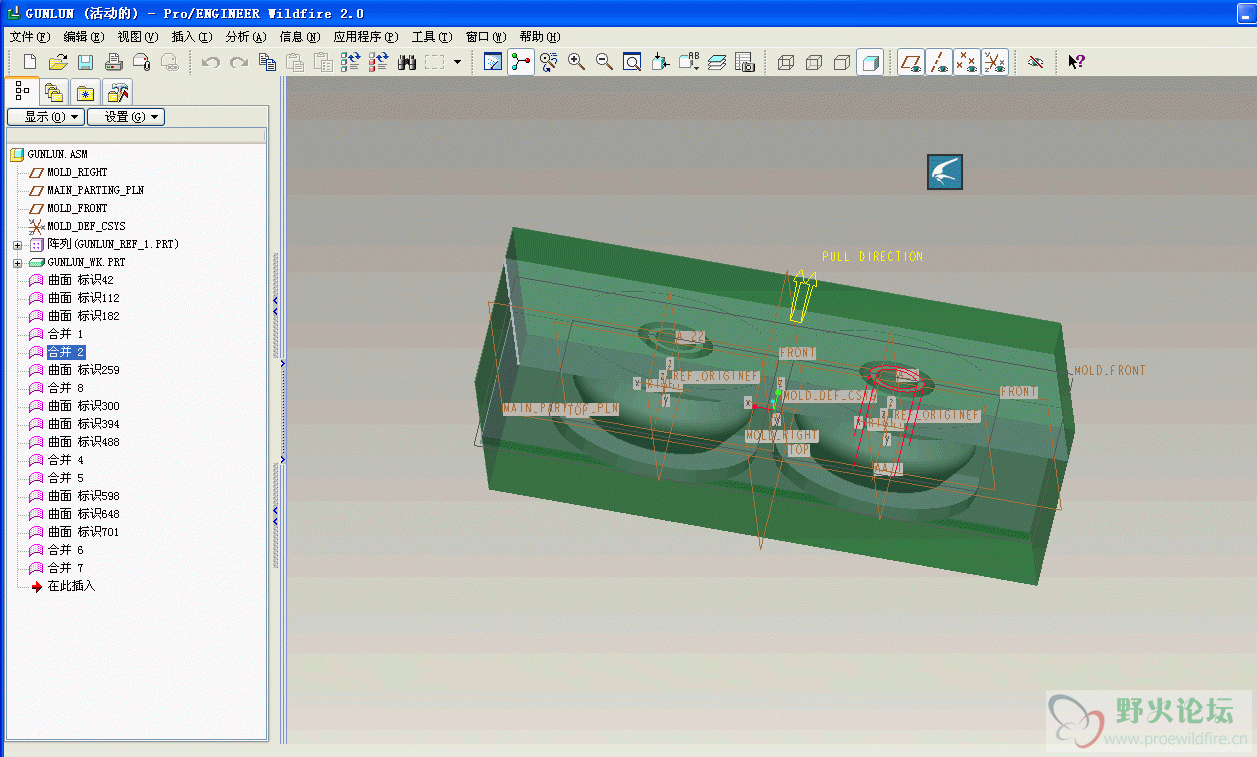This screenshot has height=757, width=1257.
Task: Open the 分析 menu
Action: tap(246, 37)
